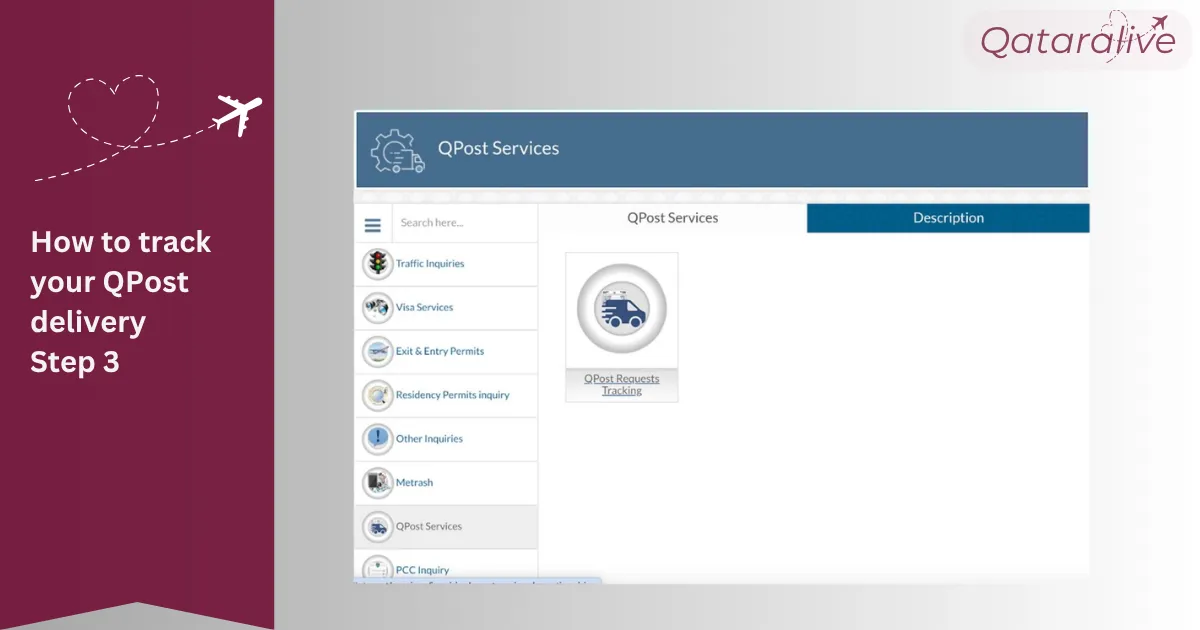The height and width of the screenshot is (630, 1200).
Task: Click the QPost Services header gear-truck icon
Action: point(398,149)
